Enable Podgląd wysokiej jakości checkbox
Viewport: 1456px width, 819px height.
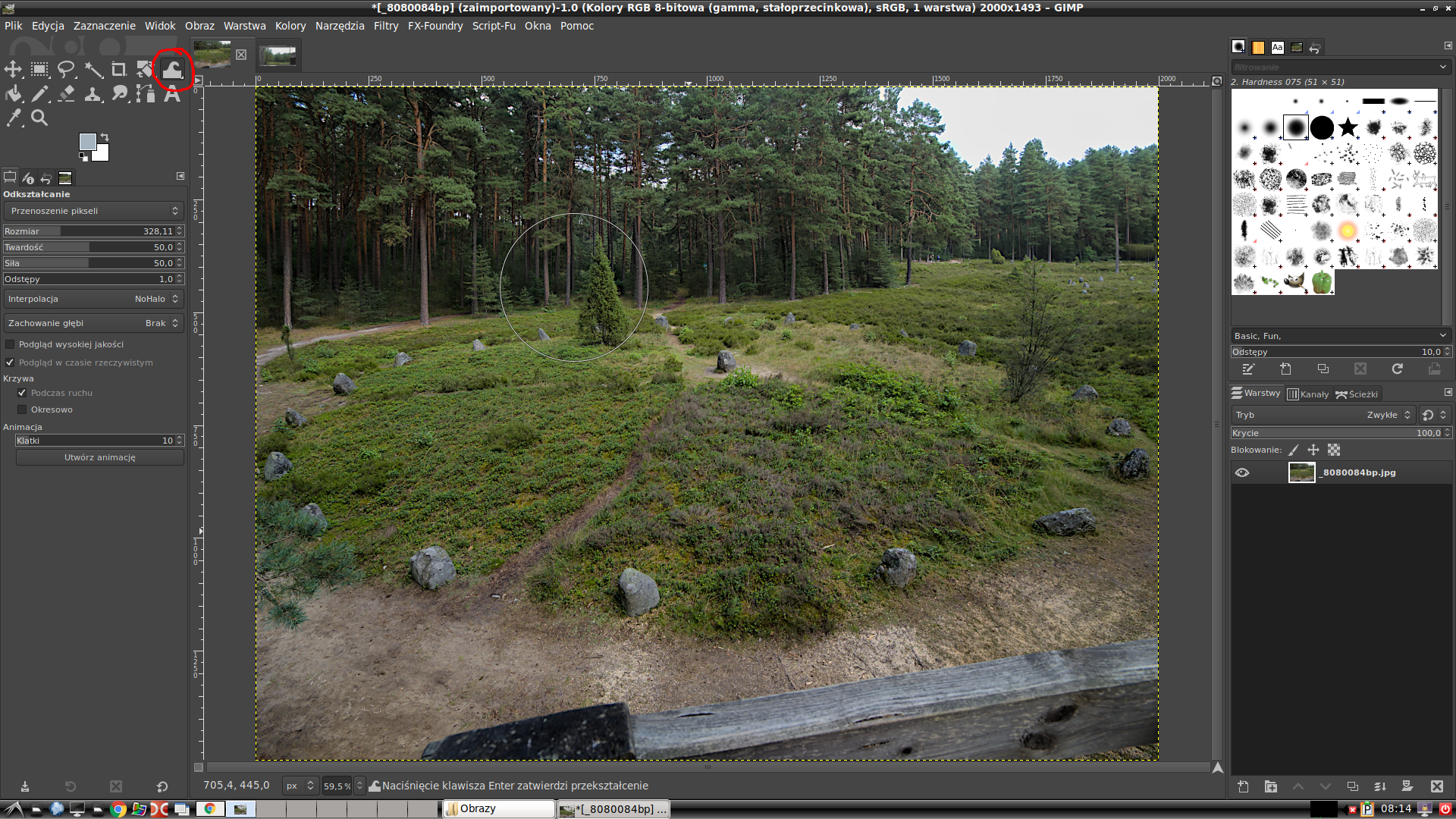click(x=10, y=344)
